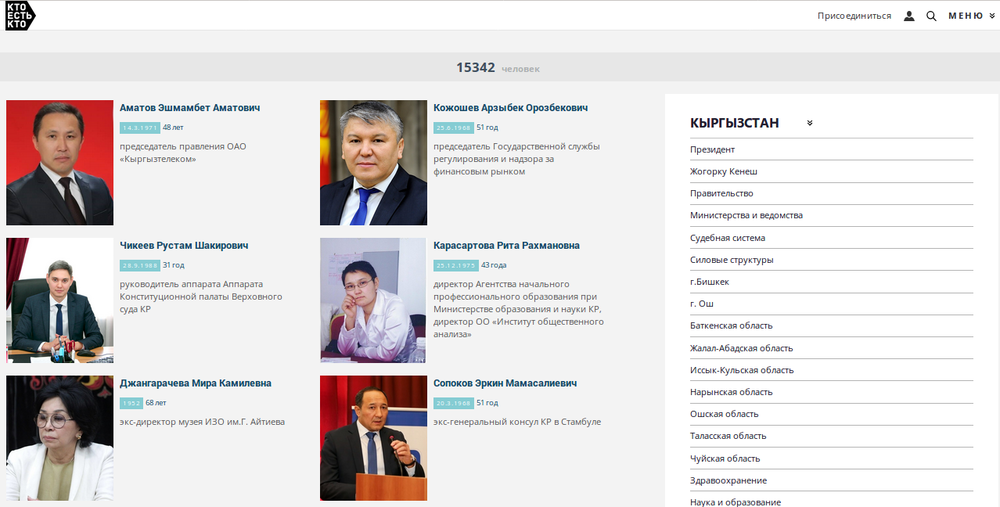
Task: Open Здравоохранение category
Action: coord(730,480)
